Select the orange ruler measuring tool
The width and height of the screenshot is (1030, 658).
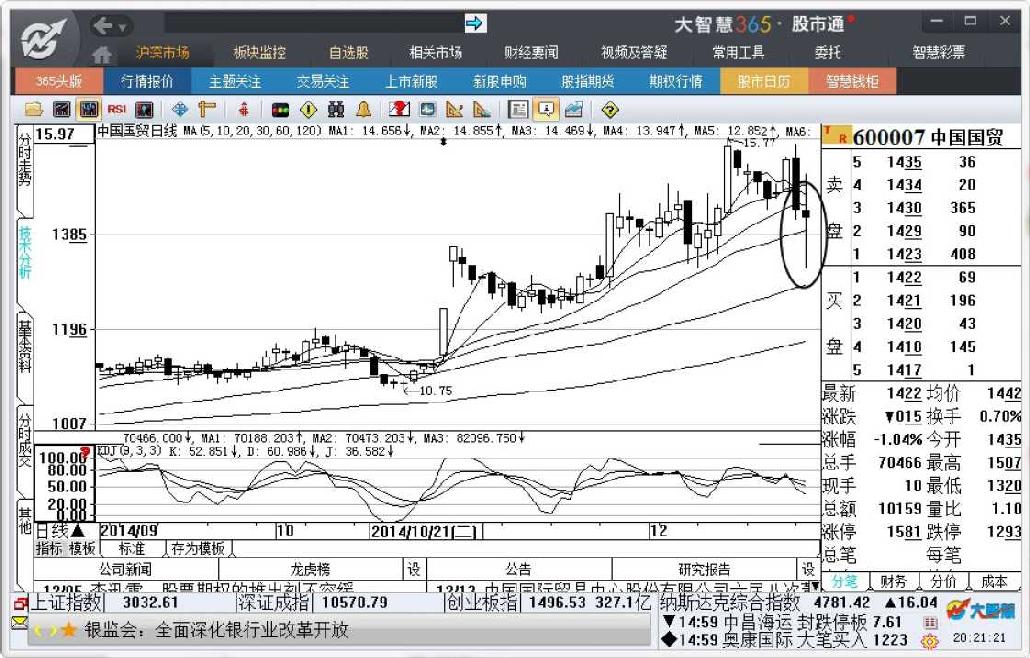tap(207, 109)
